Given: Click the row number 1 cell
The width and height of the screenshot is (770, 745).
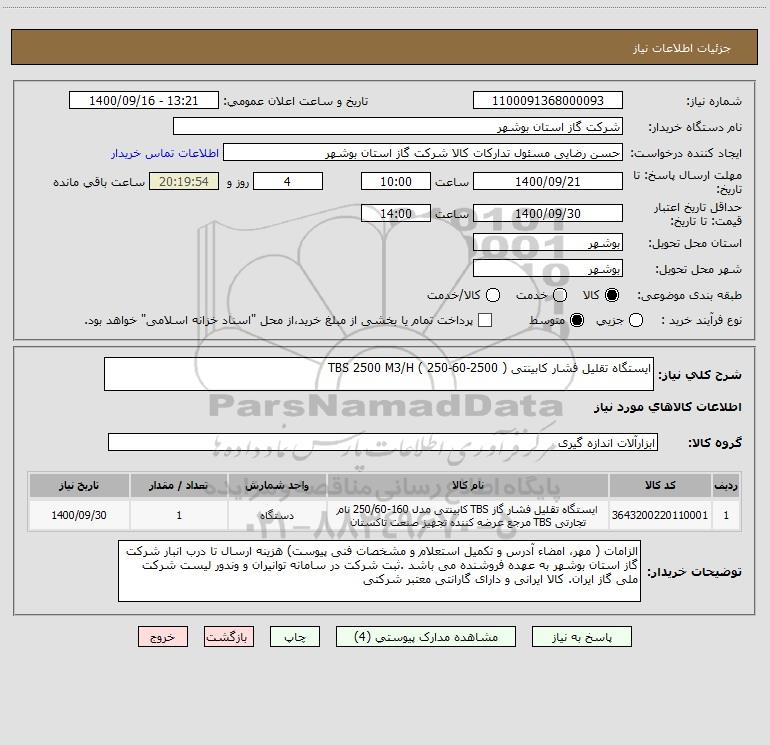Looking at the screenshot, I should (x=726, y=515).
